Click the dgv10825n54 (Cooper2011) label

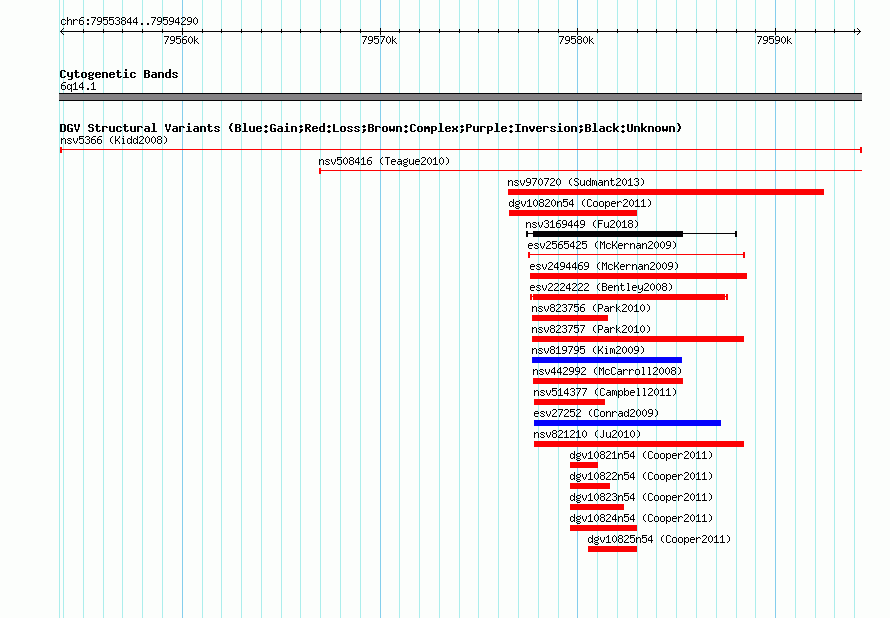(659, 539)
